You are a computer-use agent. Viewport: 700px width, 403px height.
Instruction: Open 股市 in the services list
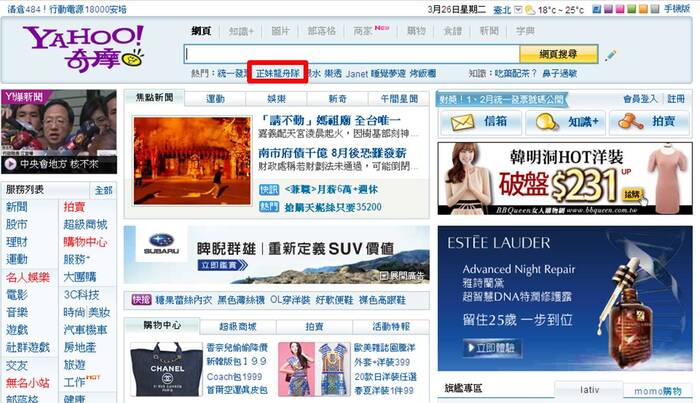point(17,224)
